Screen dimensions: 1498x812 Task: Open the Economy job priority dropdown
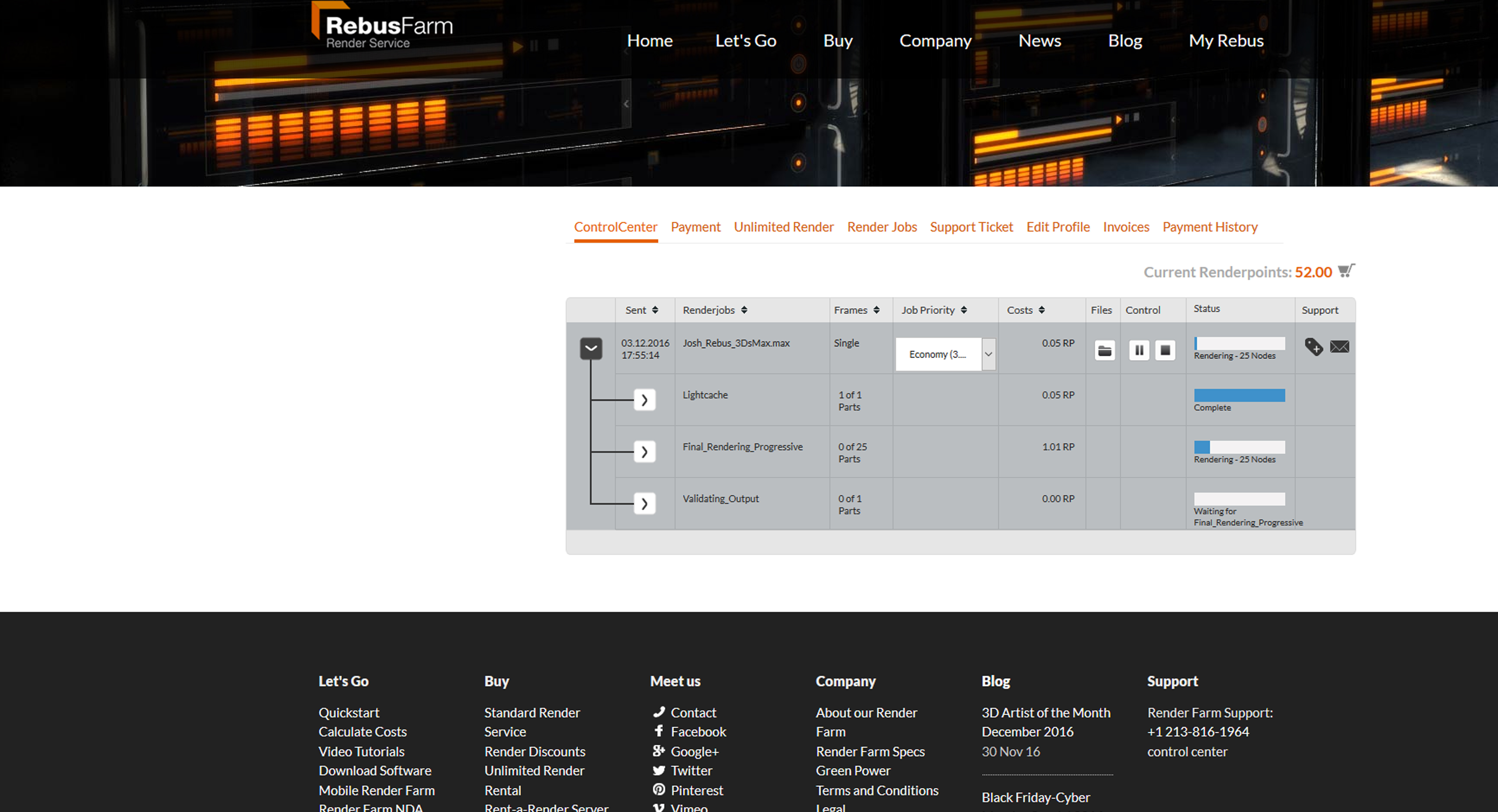[x=946, y=354]
